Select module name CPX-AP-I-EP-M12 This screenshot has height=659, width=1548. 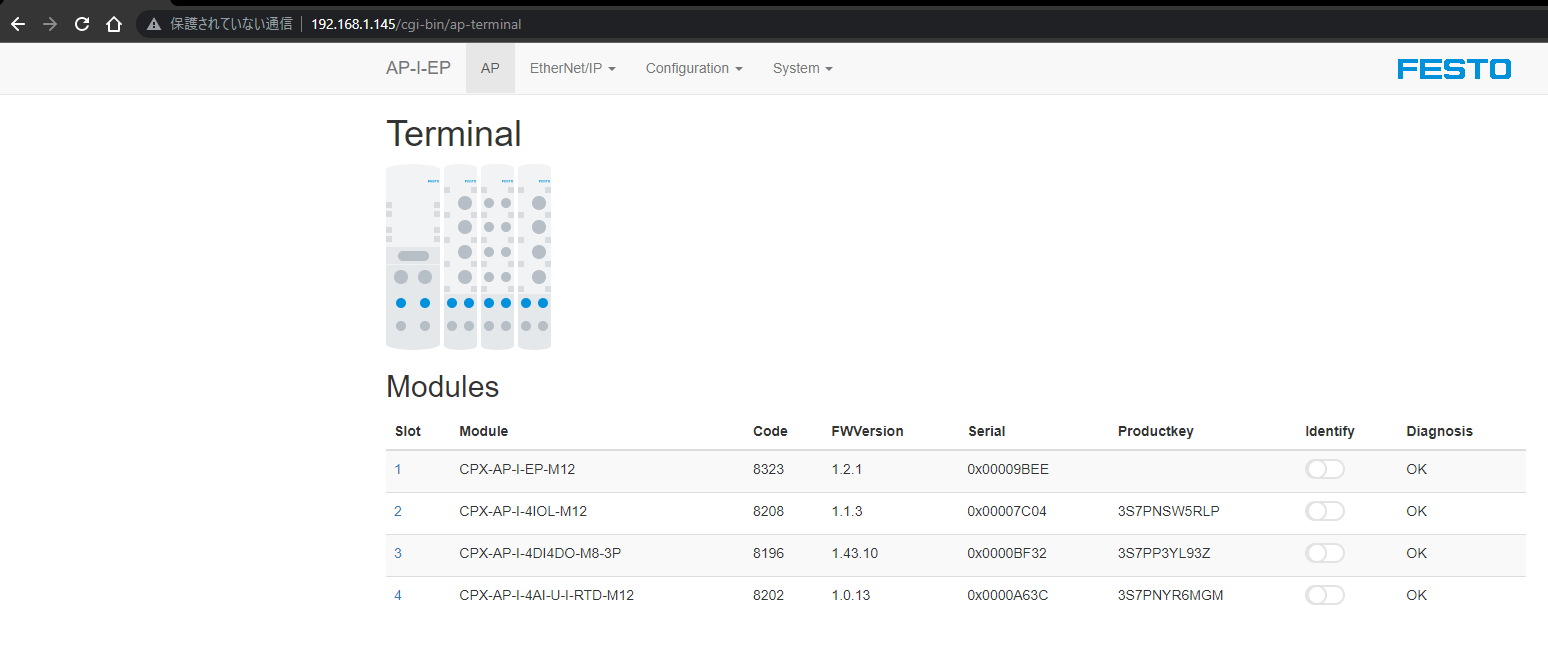point(517,469)
